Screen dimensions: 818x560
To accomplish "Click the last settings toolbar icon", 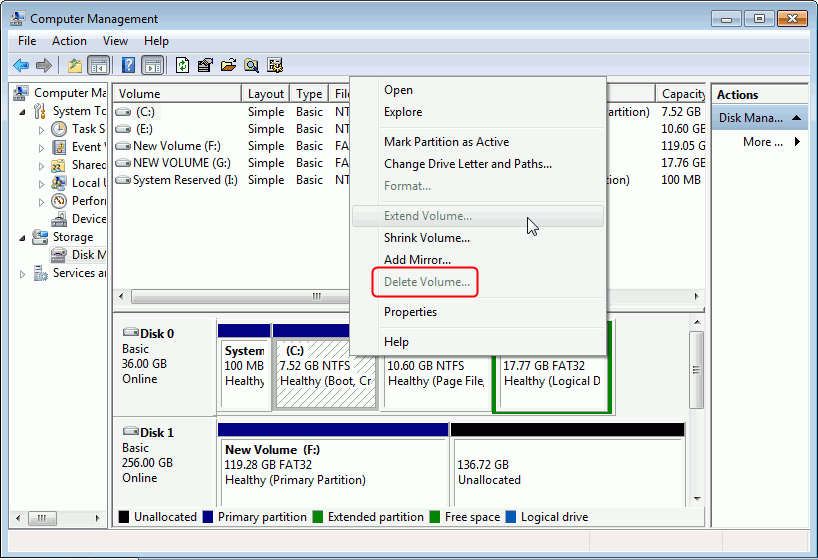I will point(275,65).
